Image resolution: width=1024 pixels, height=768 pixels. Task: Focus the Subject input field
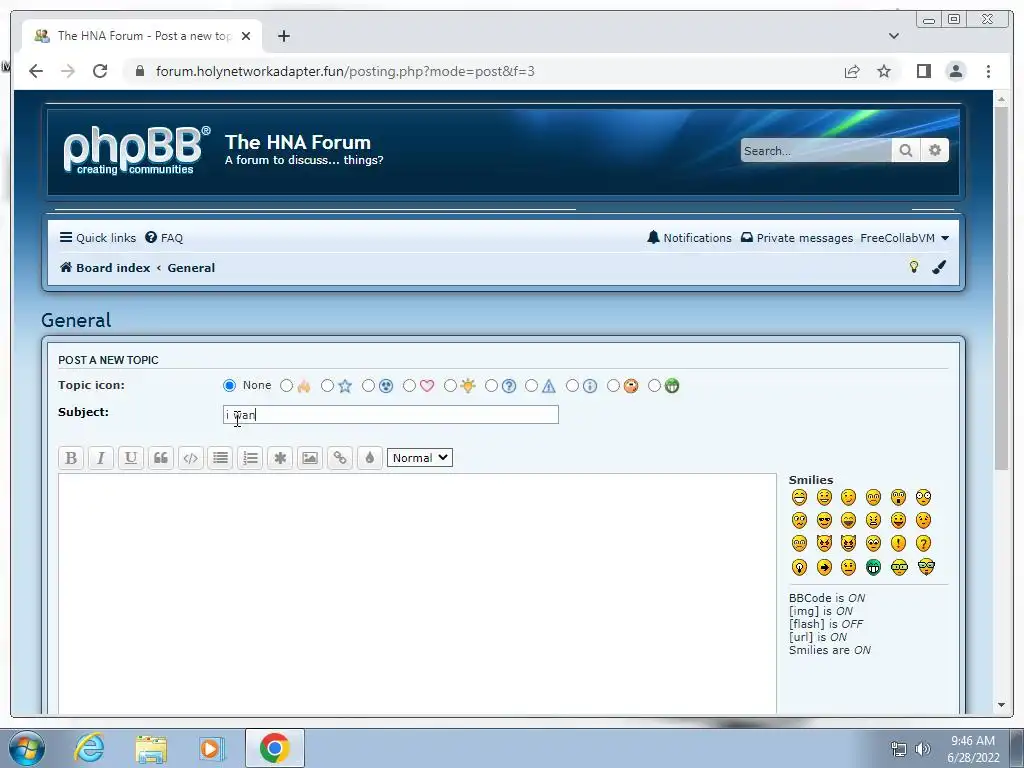391,415
